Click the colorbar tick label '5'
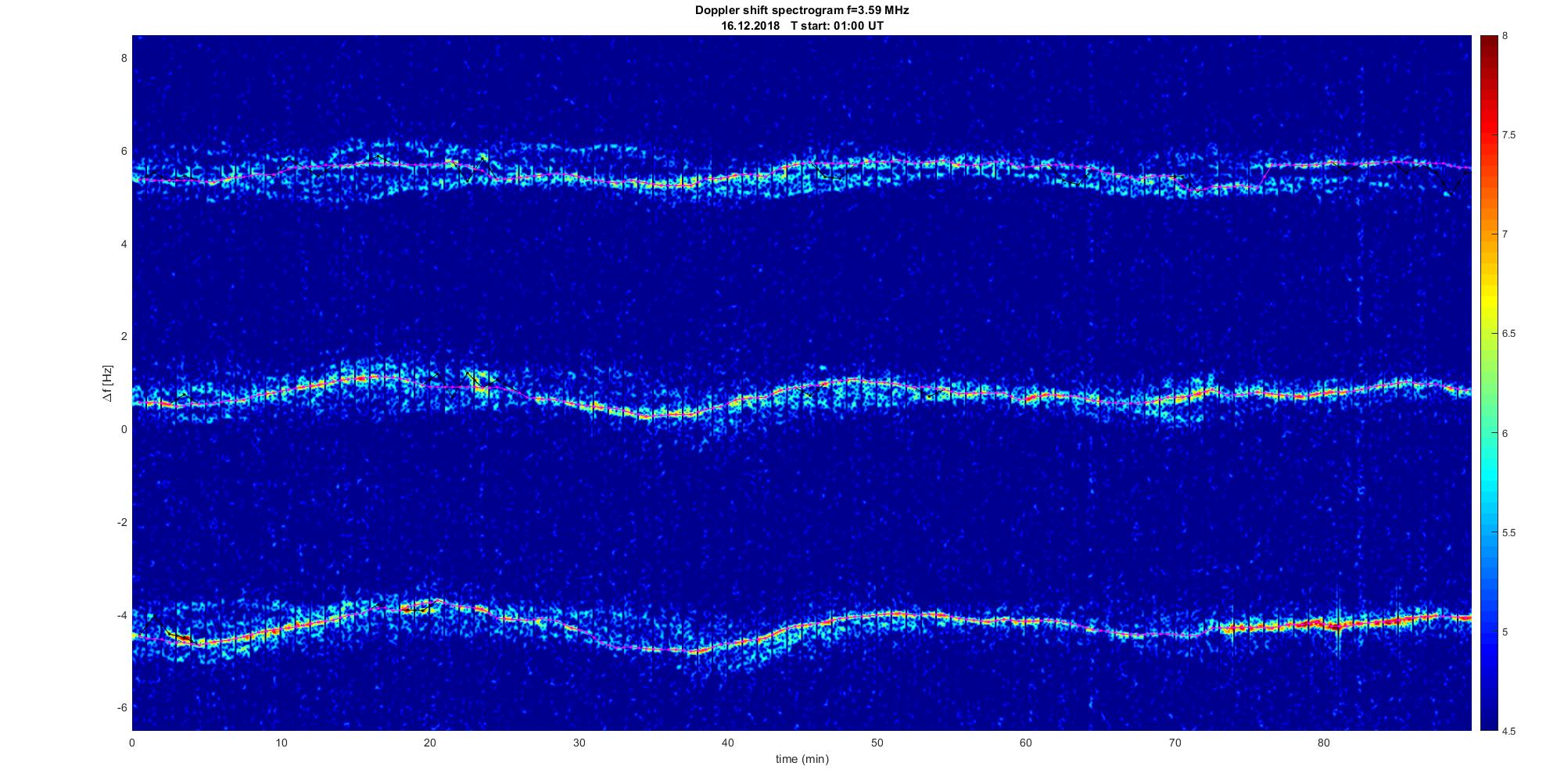The height and width of the screenshot is (784, 1564). click(x=1505, y=632)
